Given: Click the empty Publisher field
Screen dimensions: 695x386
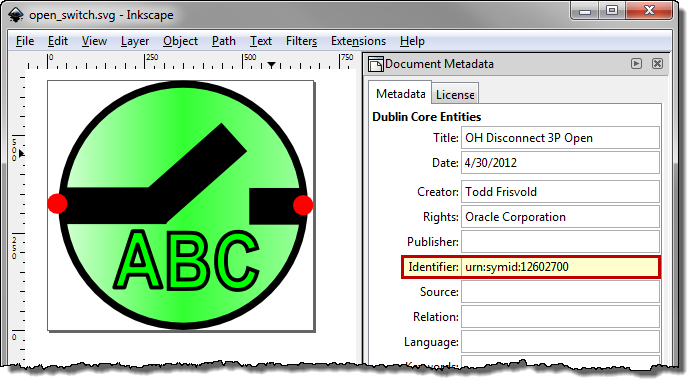Looking at the screenshot, I should coord(560,242).
